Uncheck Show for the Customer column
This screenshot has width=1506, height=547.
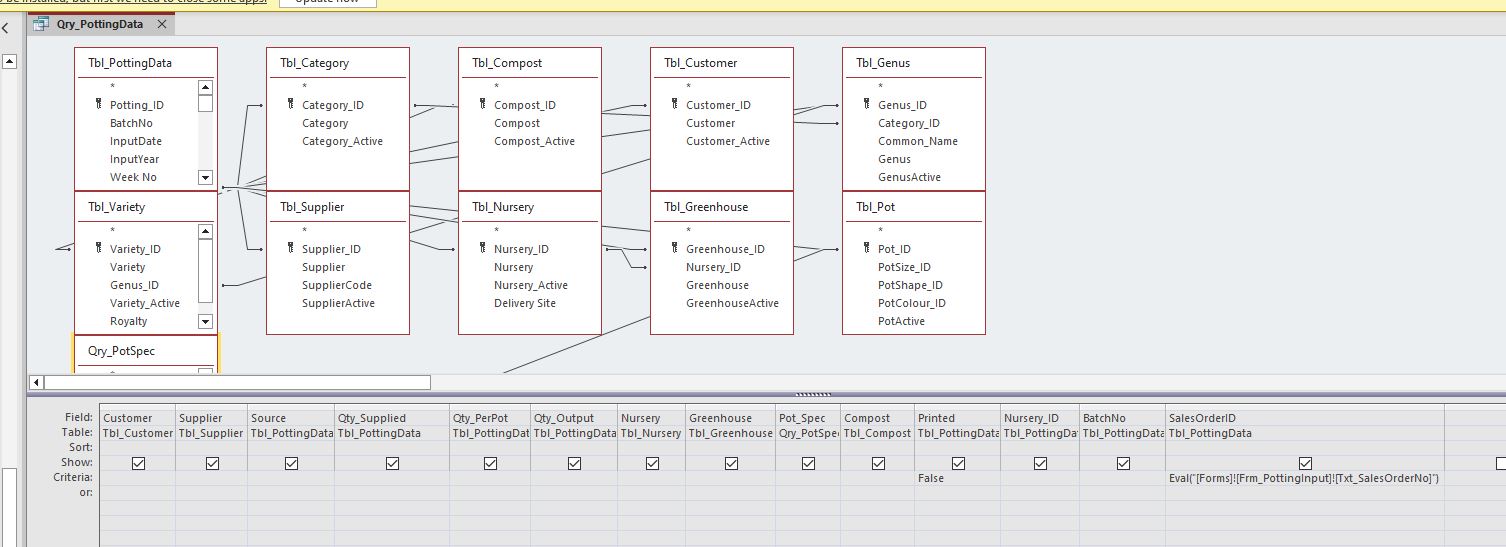pos(138,463)
